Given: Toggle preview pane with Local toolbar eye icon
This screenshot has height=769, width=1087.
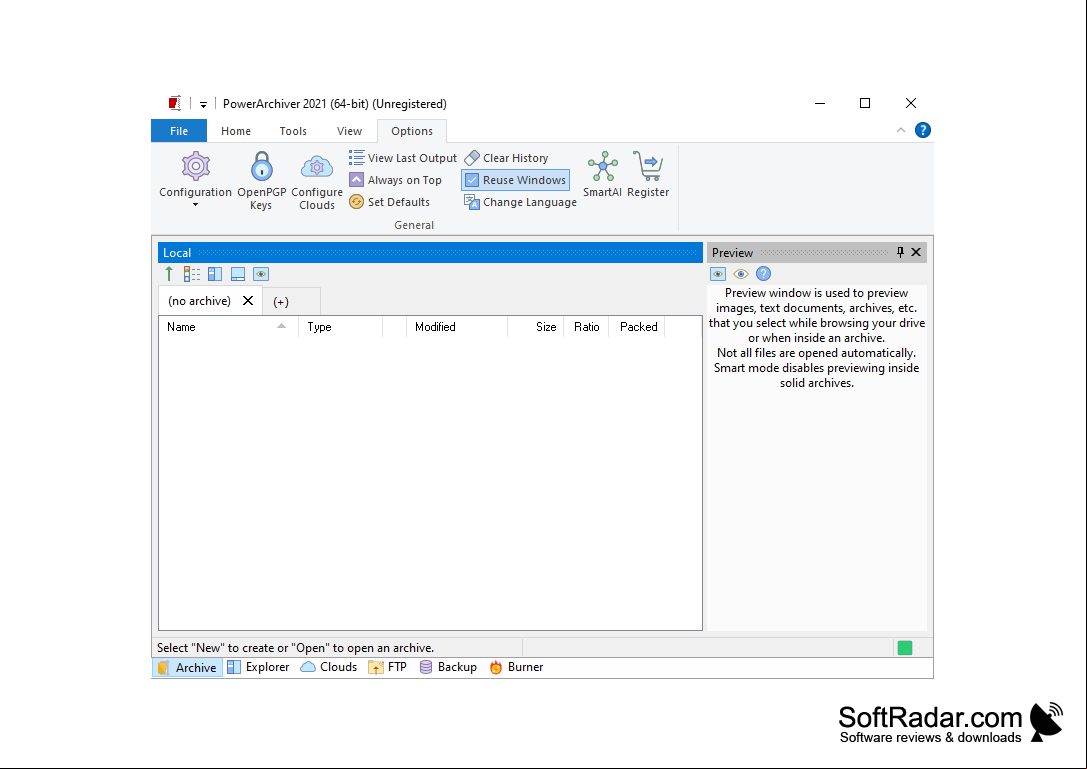Looking at the screenshot, I should coord(261,274).
